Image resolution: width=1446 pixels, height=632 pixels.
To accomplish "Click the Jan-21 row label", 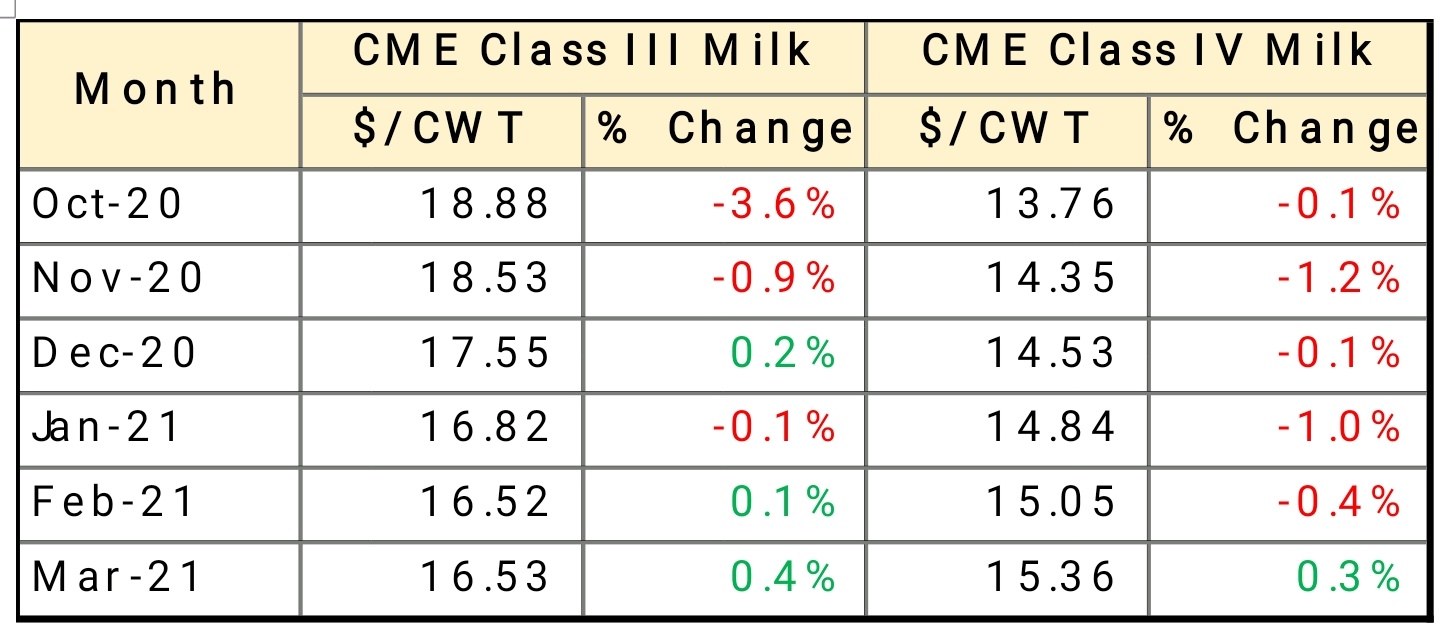I will 107,427.
